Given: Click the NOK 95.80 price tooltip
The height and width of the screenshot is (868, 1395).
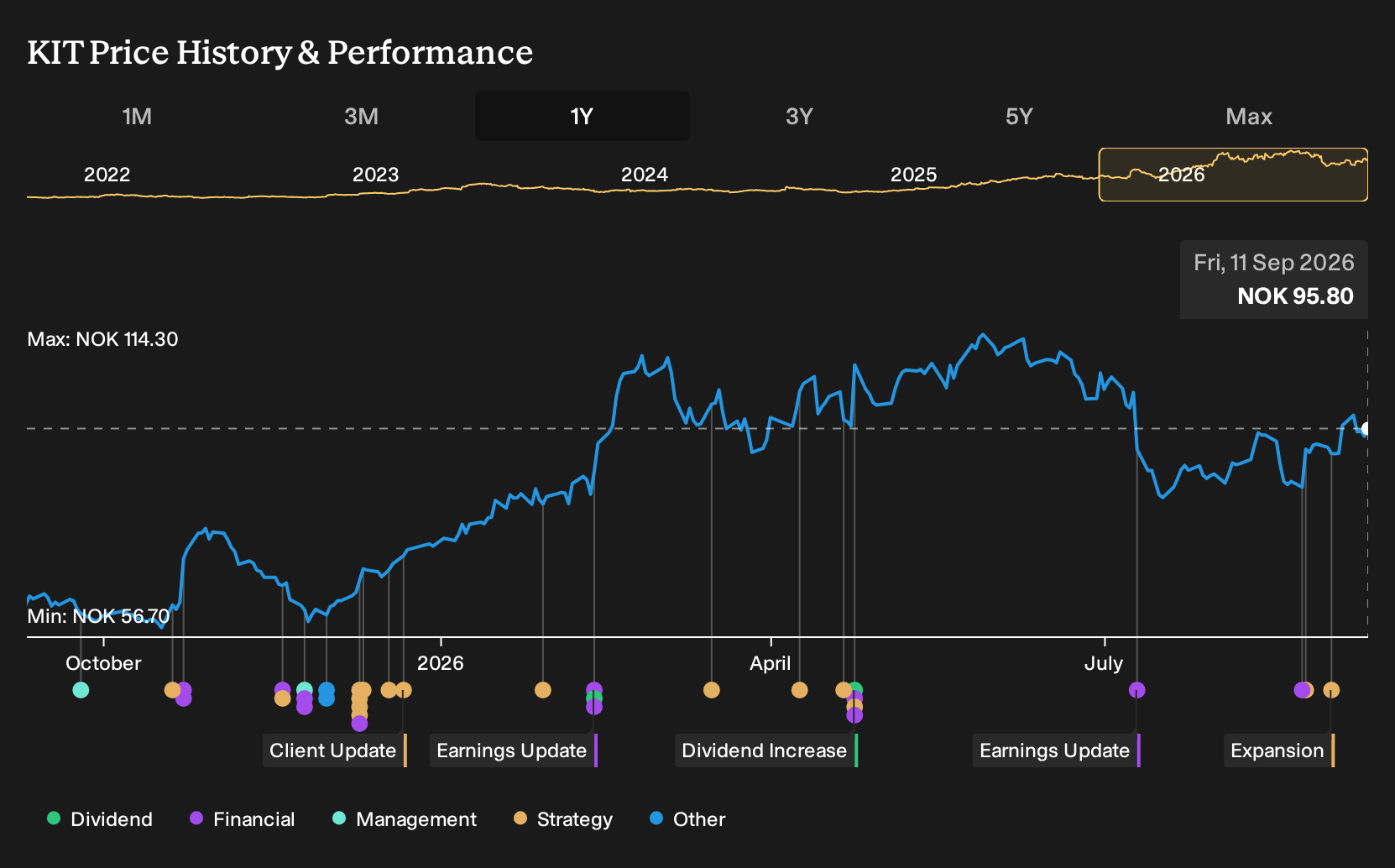Looking at the screenshot, I should [x=1274, y=280].
